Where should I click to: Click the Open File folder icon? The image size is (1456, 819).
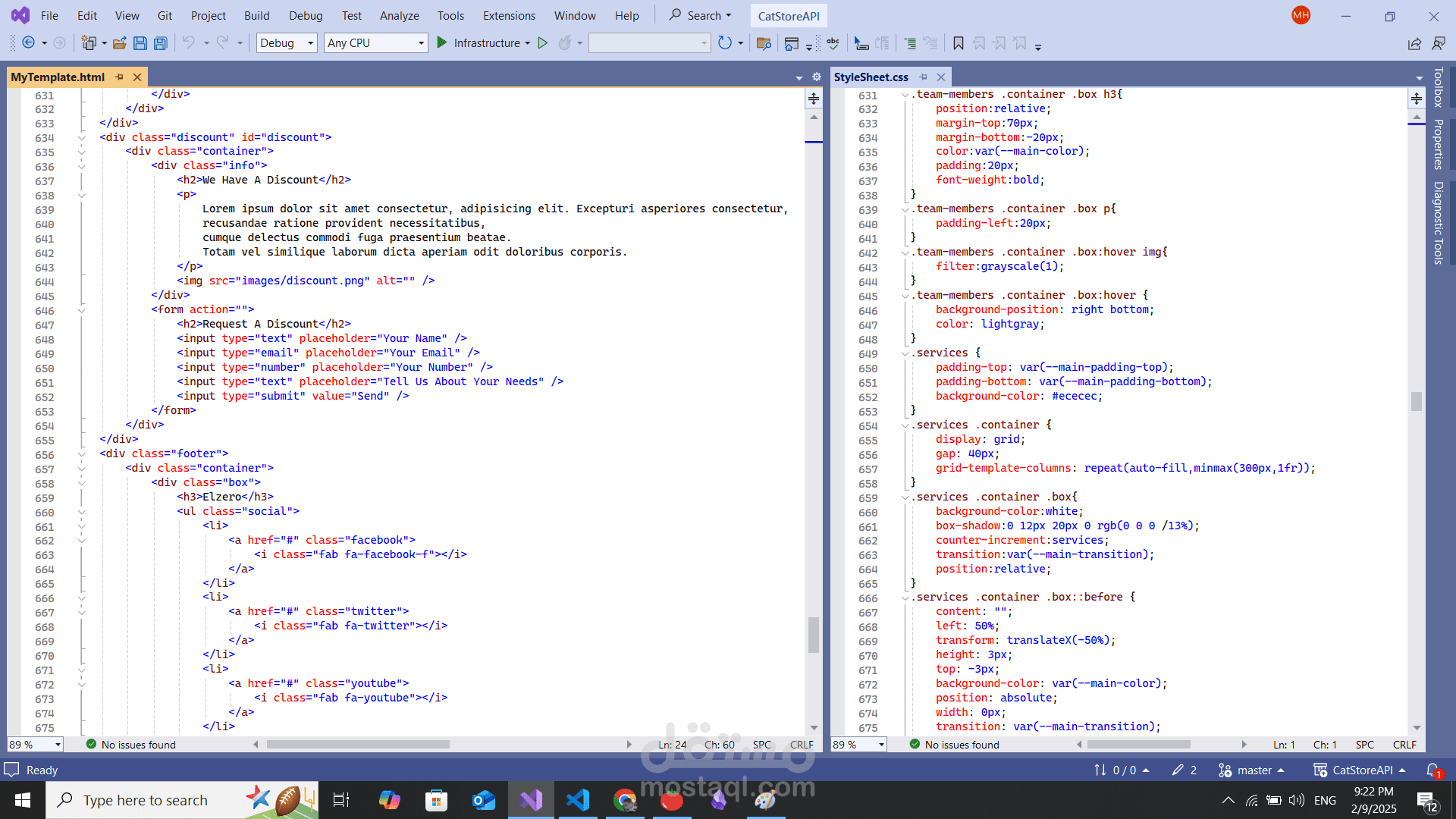(x=119, y=43)
